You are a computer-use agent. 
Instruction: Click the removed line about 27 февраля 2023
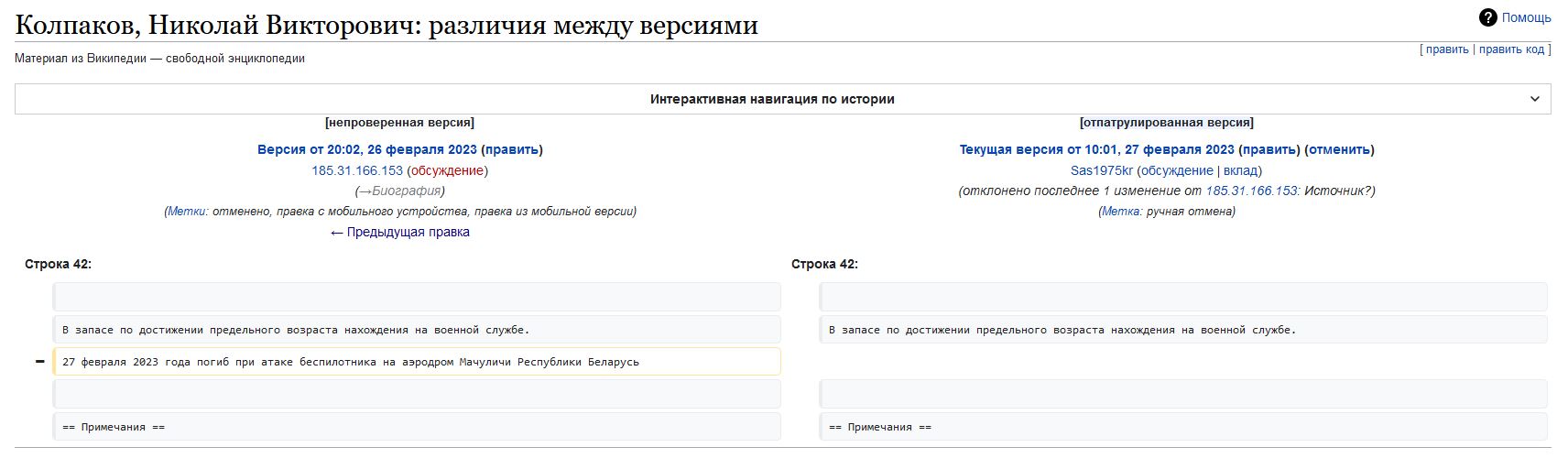(351, 362)
